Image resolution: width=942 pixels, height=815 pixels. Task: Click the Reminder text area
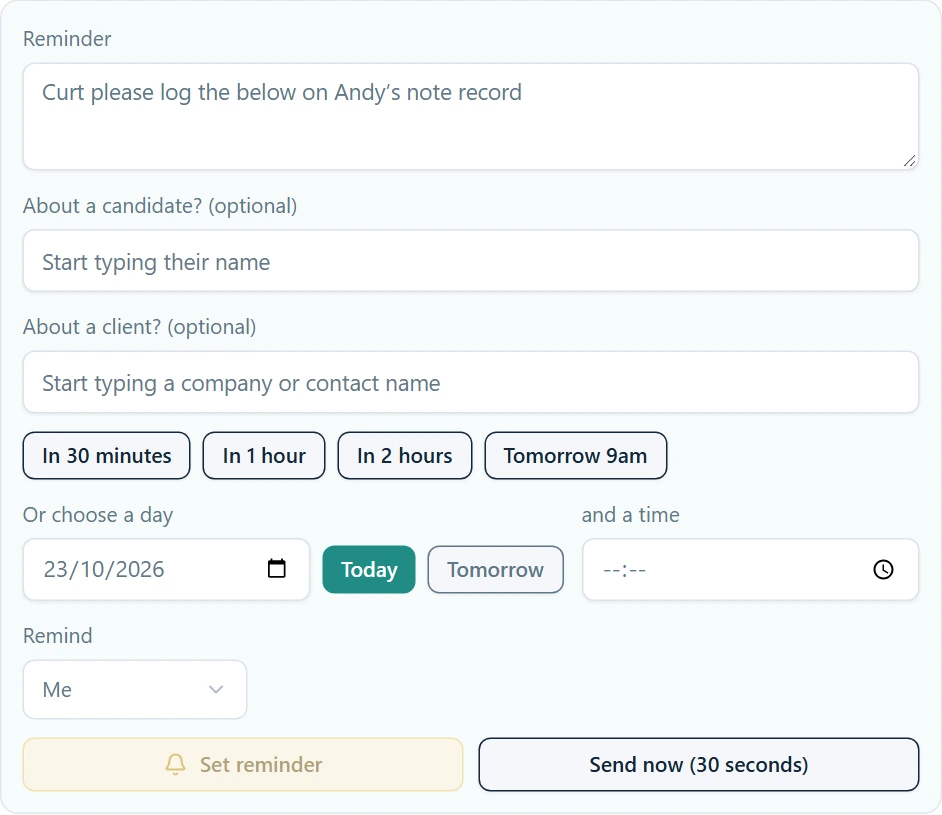pyautogui.click(x=470, y=117)
